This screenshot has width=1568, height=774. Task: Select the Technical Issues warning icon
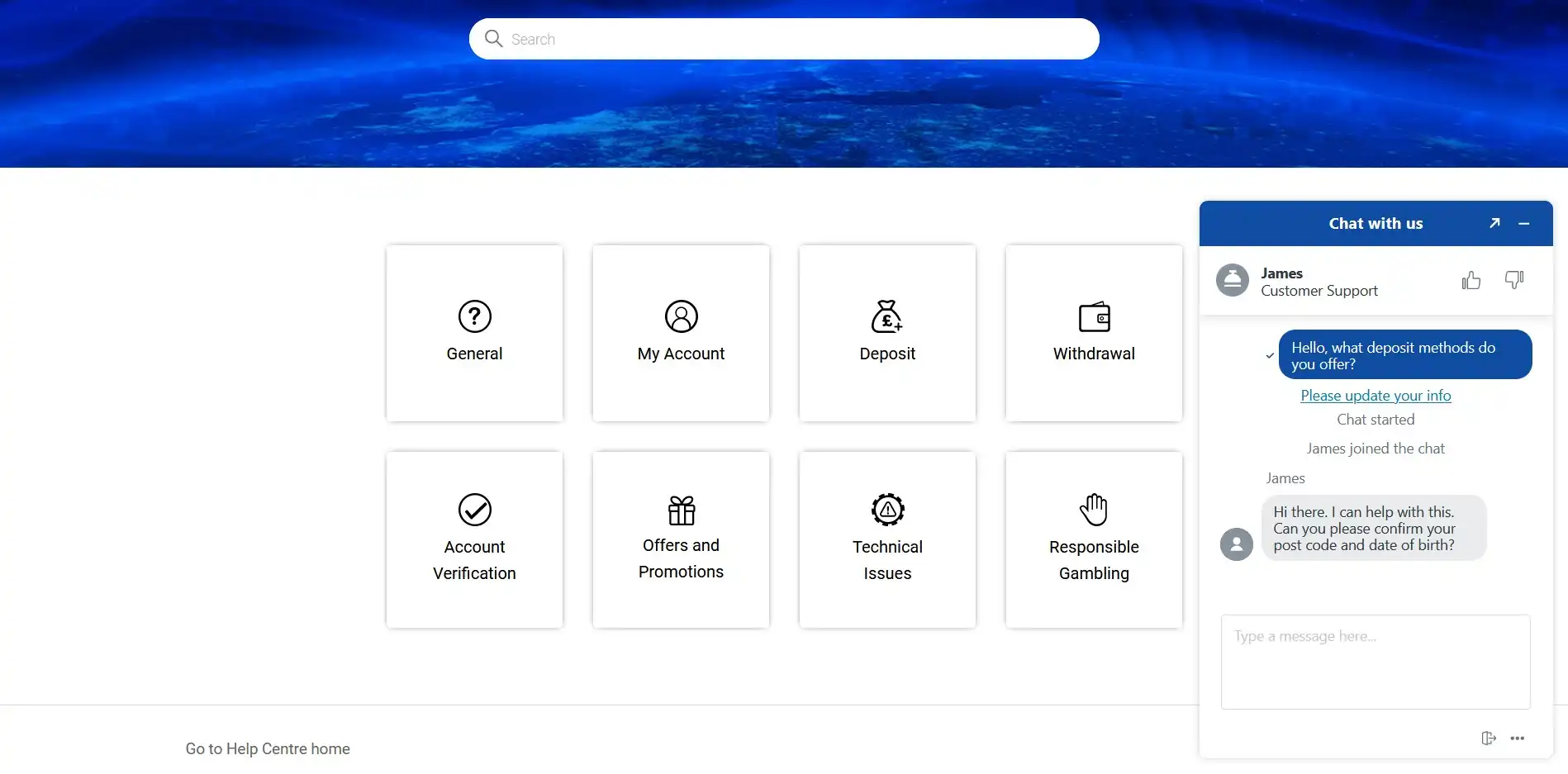[x=887, y=510]
